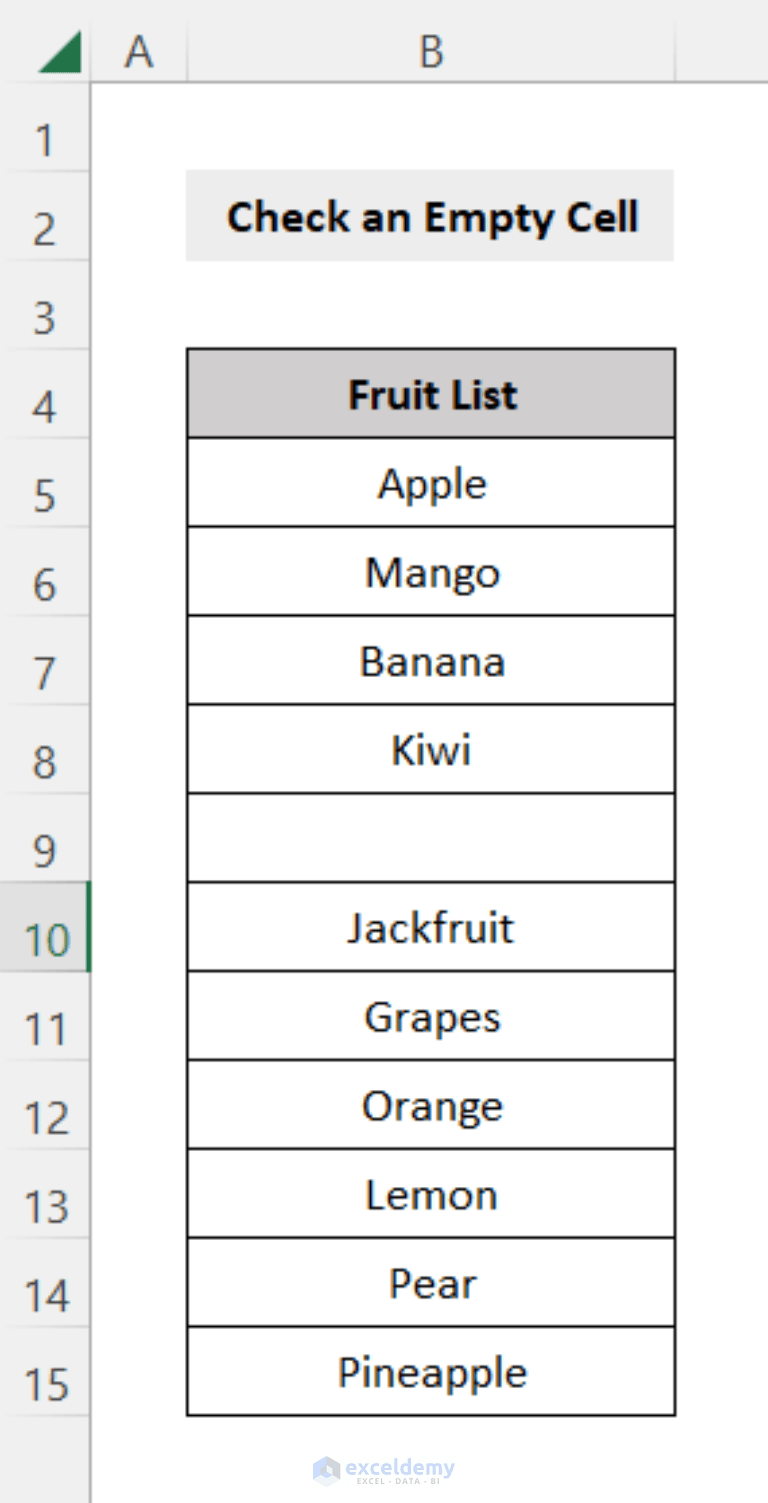This screenshot has width=768, height=1503.
Task: Select the Grapes cell
Action: (430, 1016)
